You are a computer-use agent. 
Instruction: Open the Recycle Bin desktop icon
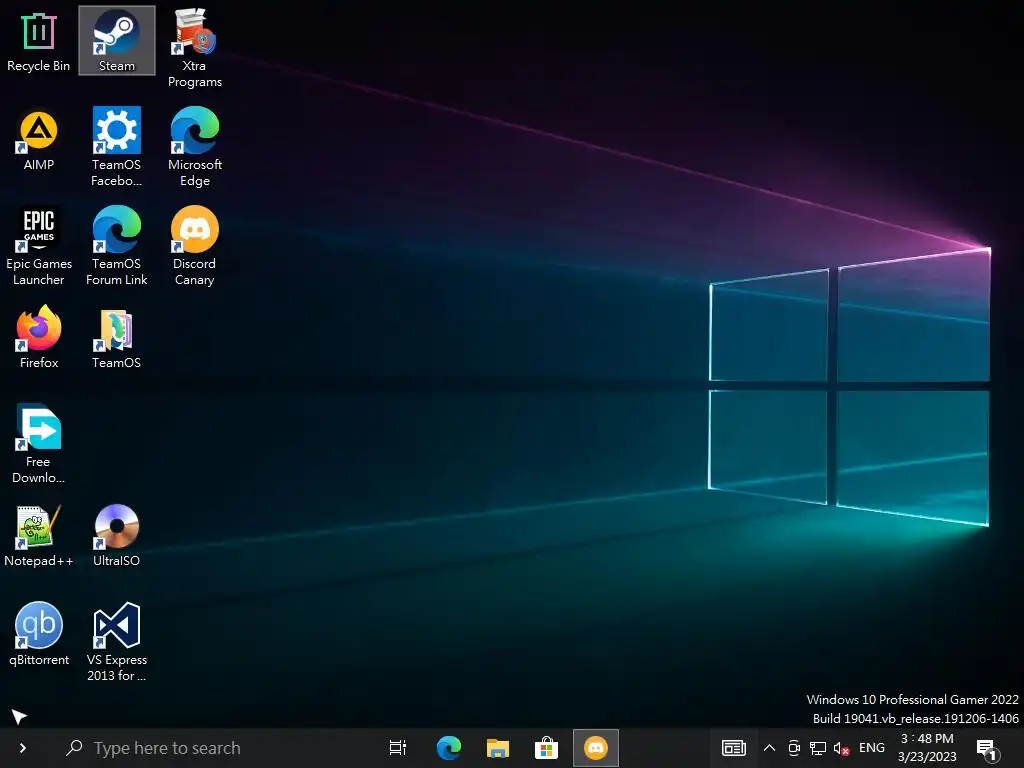39,42
